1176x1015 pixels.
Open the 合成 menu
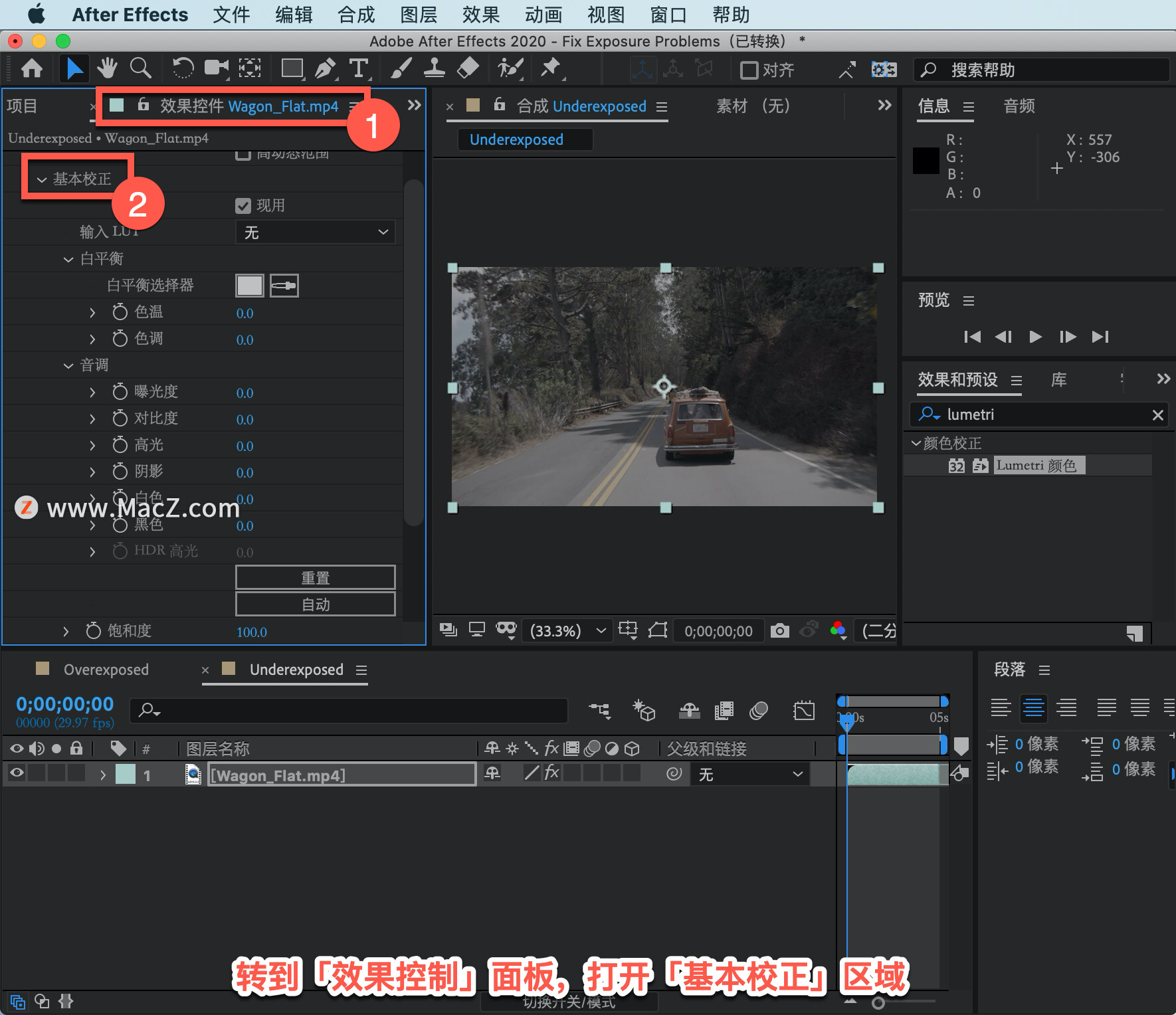356,15
